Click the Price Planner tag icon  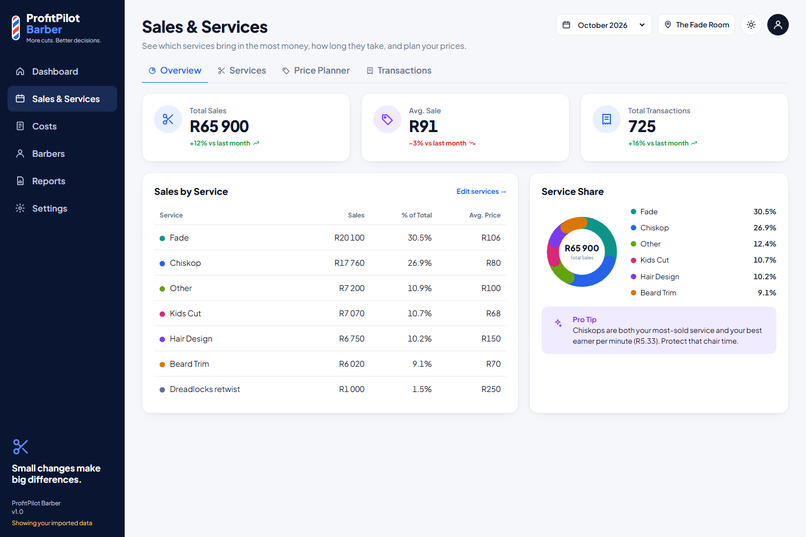pos(286,71)
